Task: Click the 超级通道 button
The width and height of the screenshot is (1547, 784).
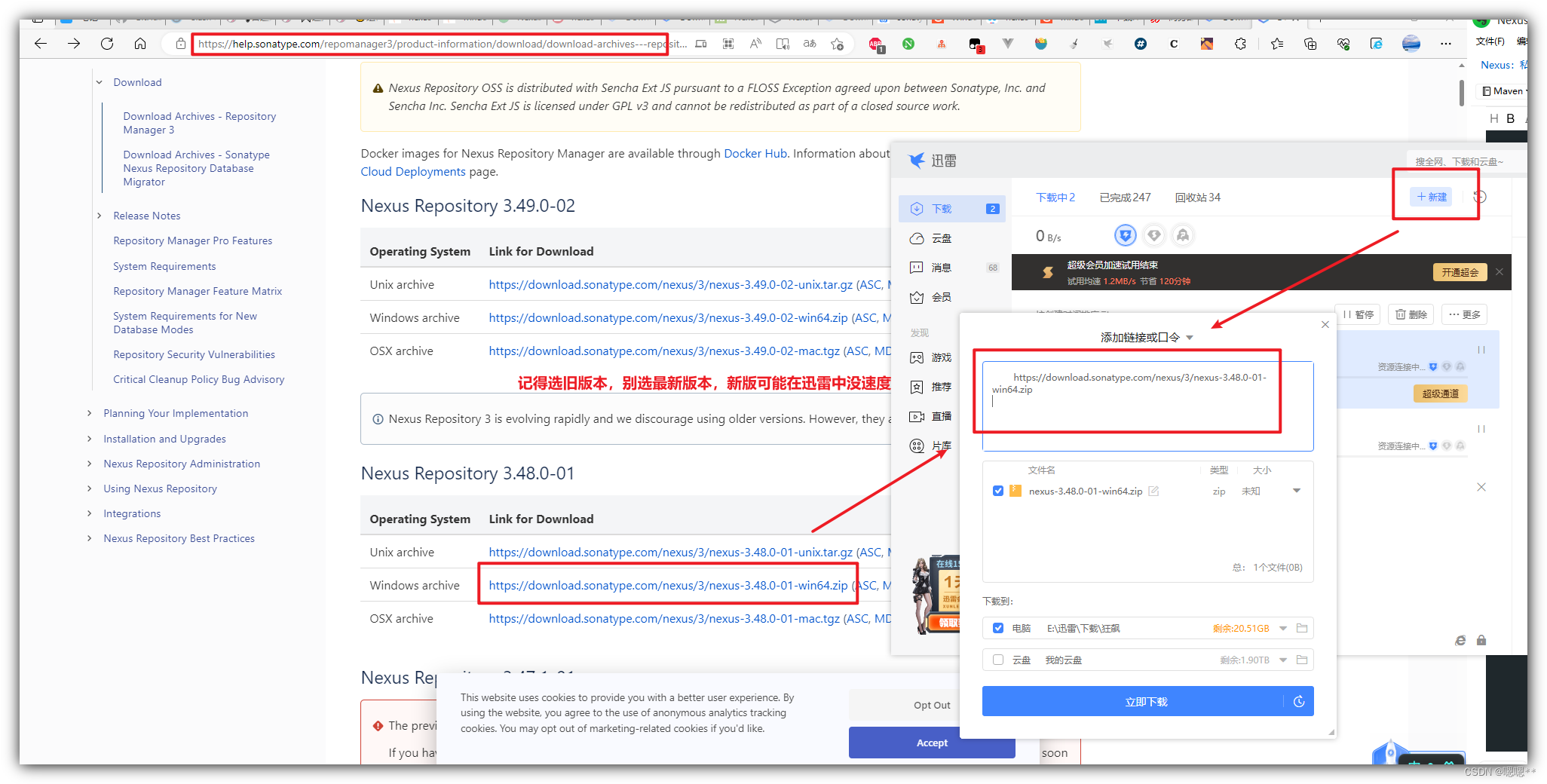Action: pos(1440,394)
